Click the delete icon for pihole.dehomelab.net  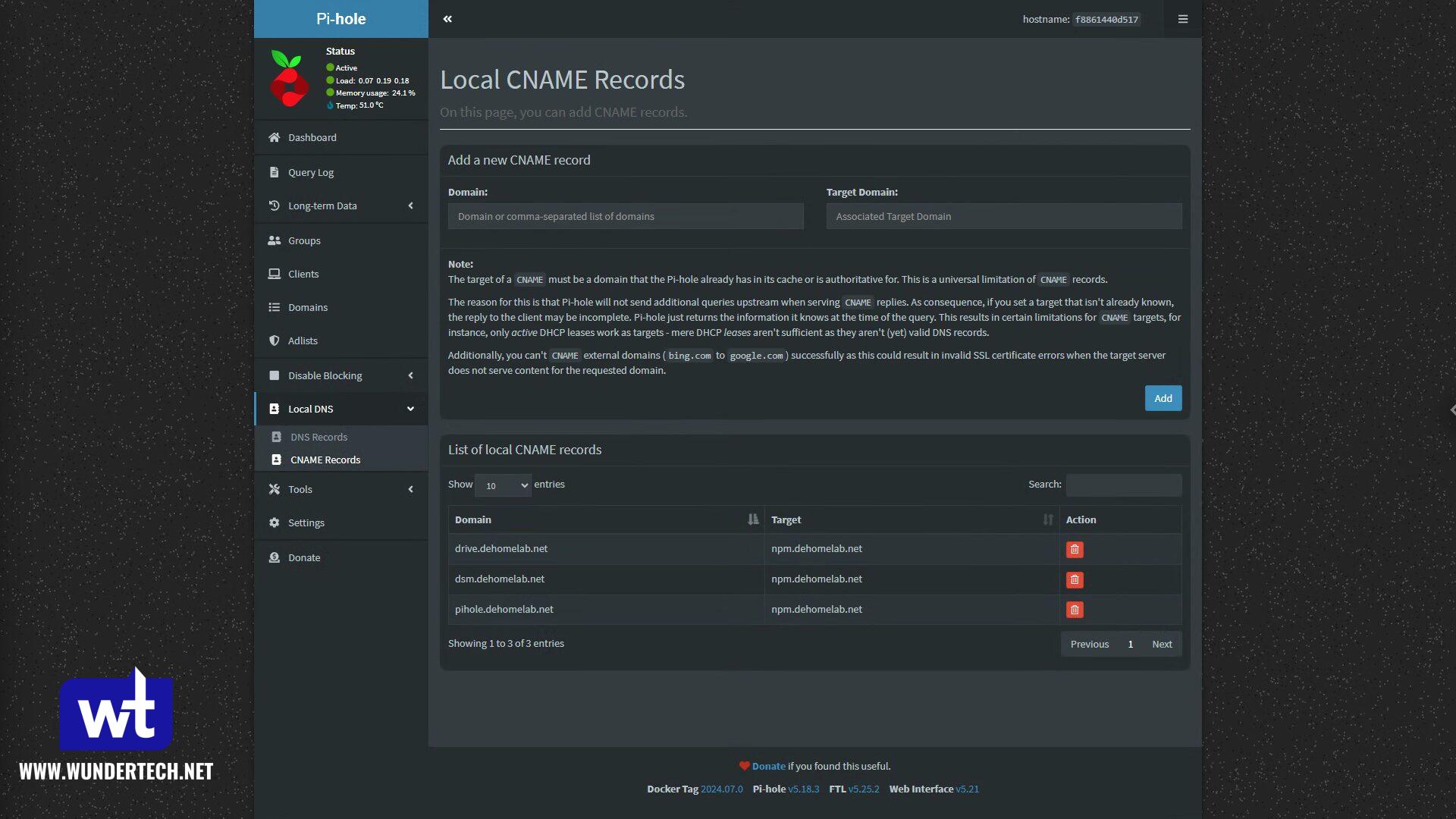(1074, 609)
